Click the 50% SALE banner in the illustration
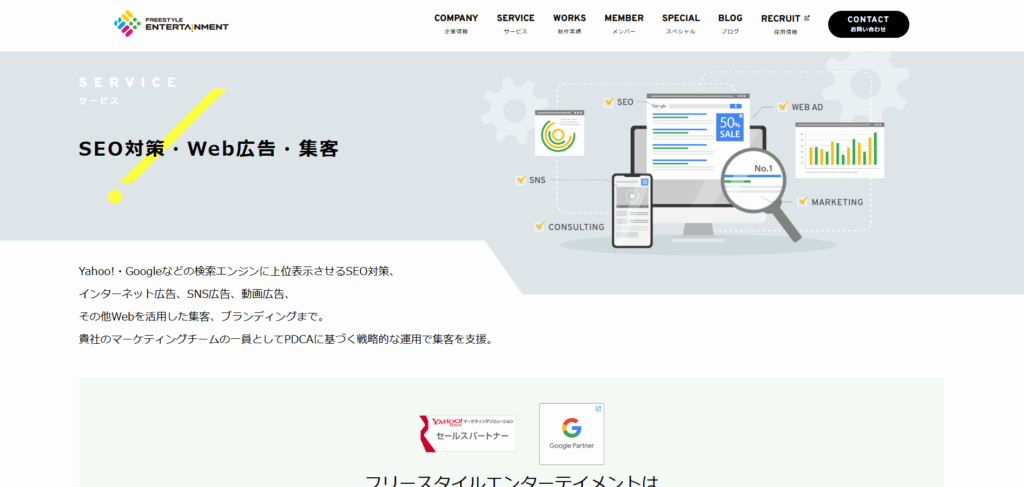 pos(729,127)
